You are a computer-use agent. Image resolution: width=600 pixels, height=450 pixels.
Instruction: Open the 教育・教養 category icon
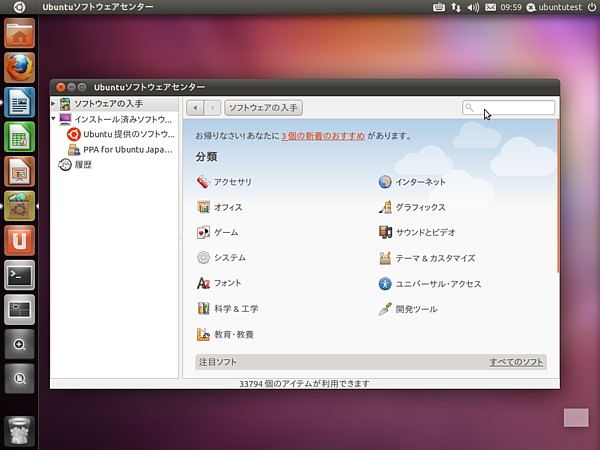[x=203, y=334]
